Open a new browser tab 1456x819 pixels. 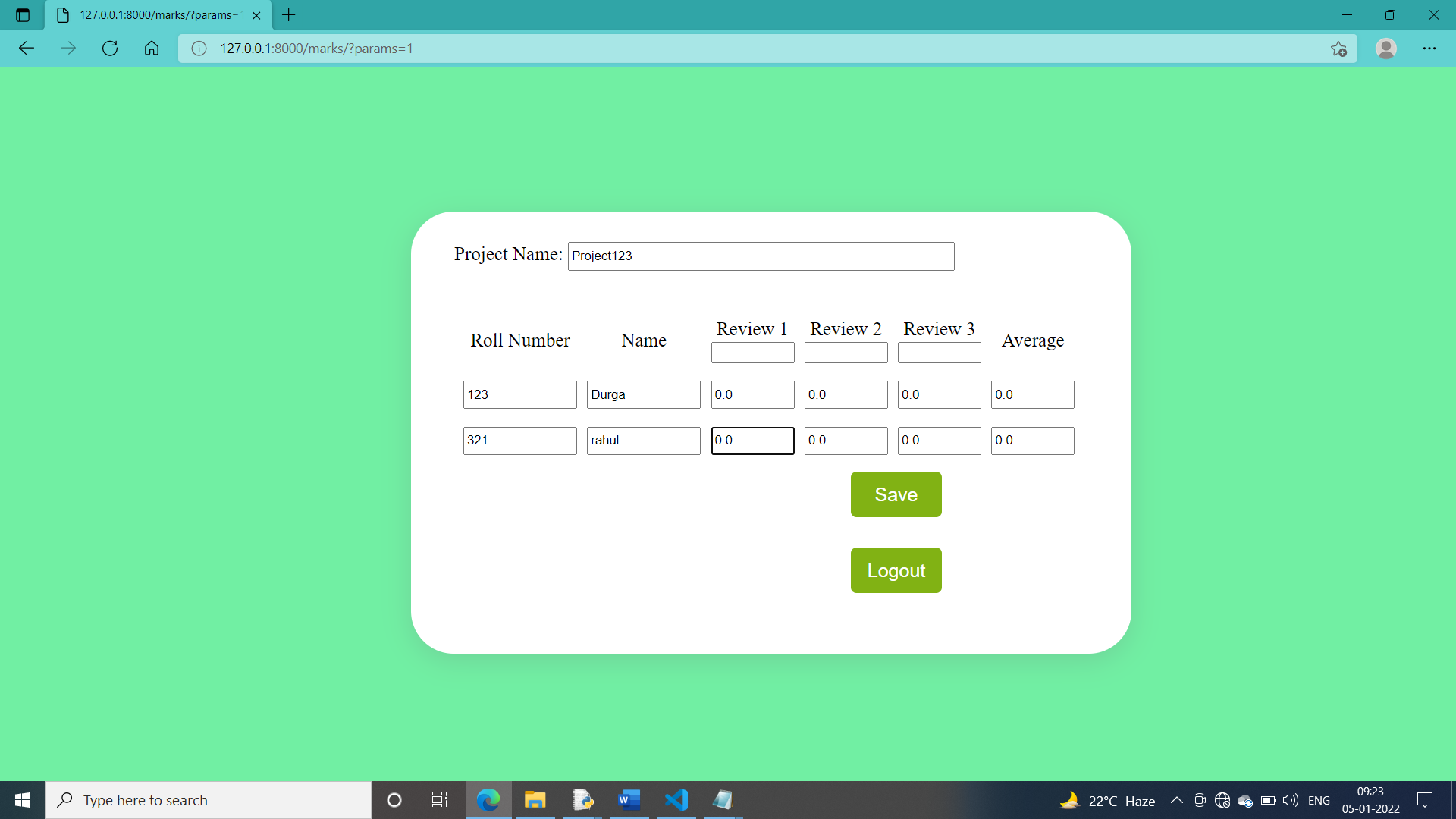coord(288,15)
